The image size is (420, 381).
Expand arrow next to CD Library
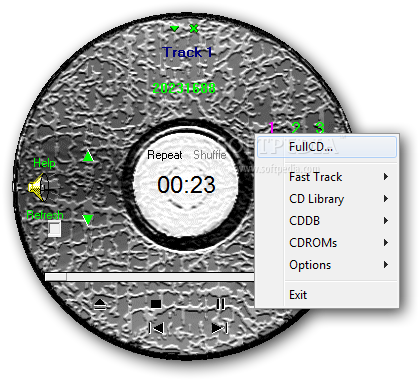click(386, 199)
